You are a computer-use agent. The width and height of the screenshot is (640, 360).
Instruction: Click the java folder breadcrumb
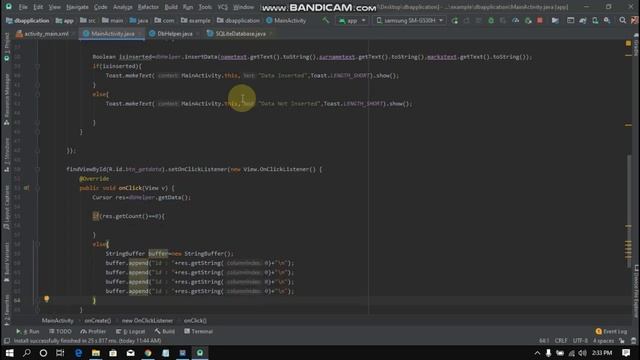[139, 20]
